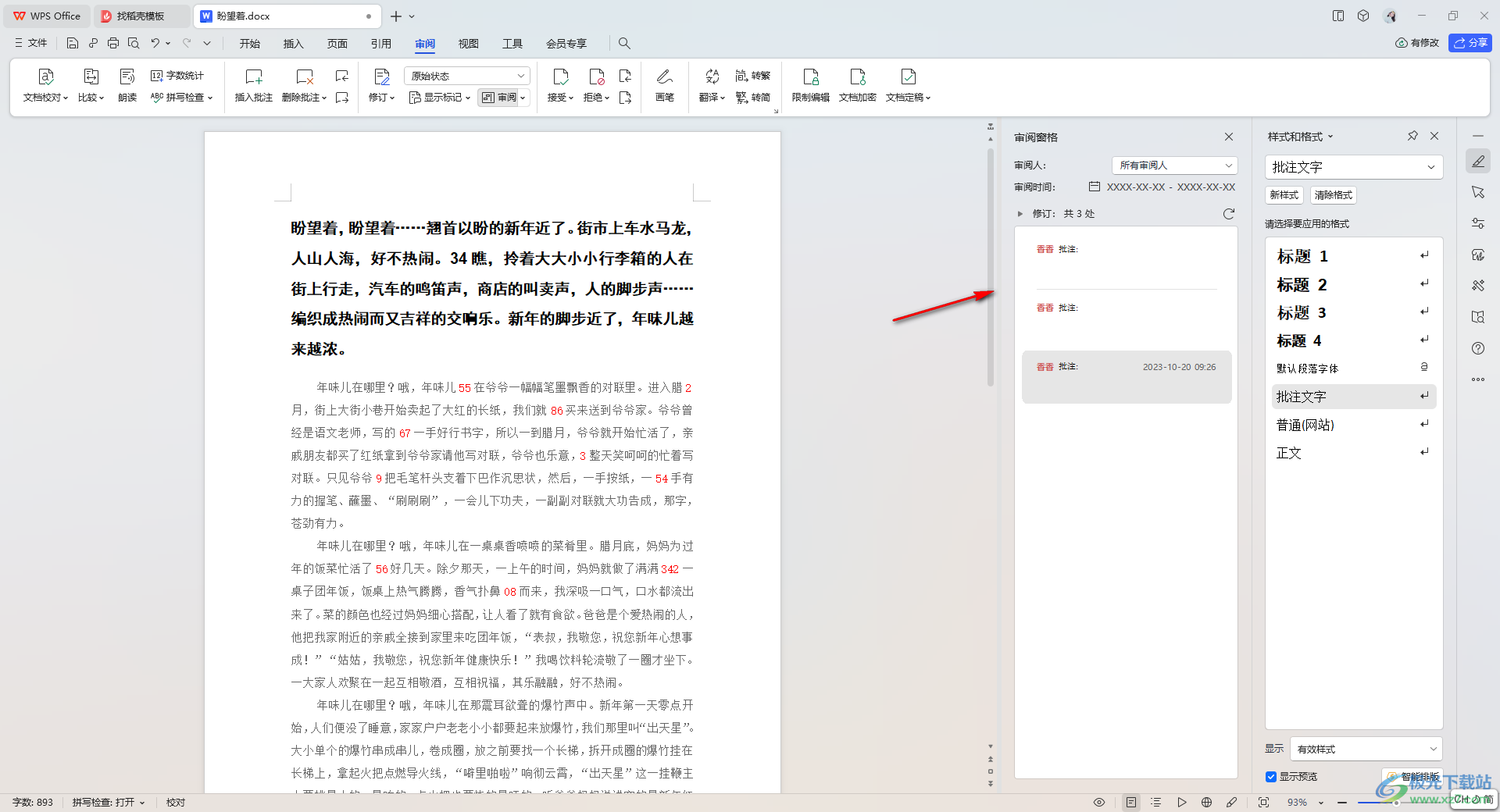
Task: Open the 会员专享 ribbon tab
Action: pyautogui.click(x=566, y=44)
